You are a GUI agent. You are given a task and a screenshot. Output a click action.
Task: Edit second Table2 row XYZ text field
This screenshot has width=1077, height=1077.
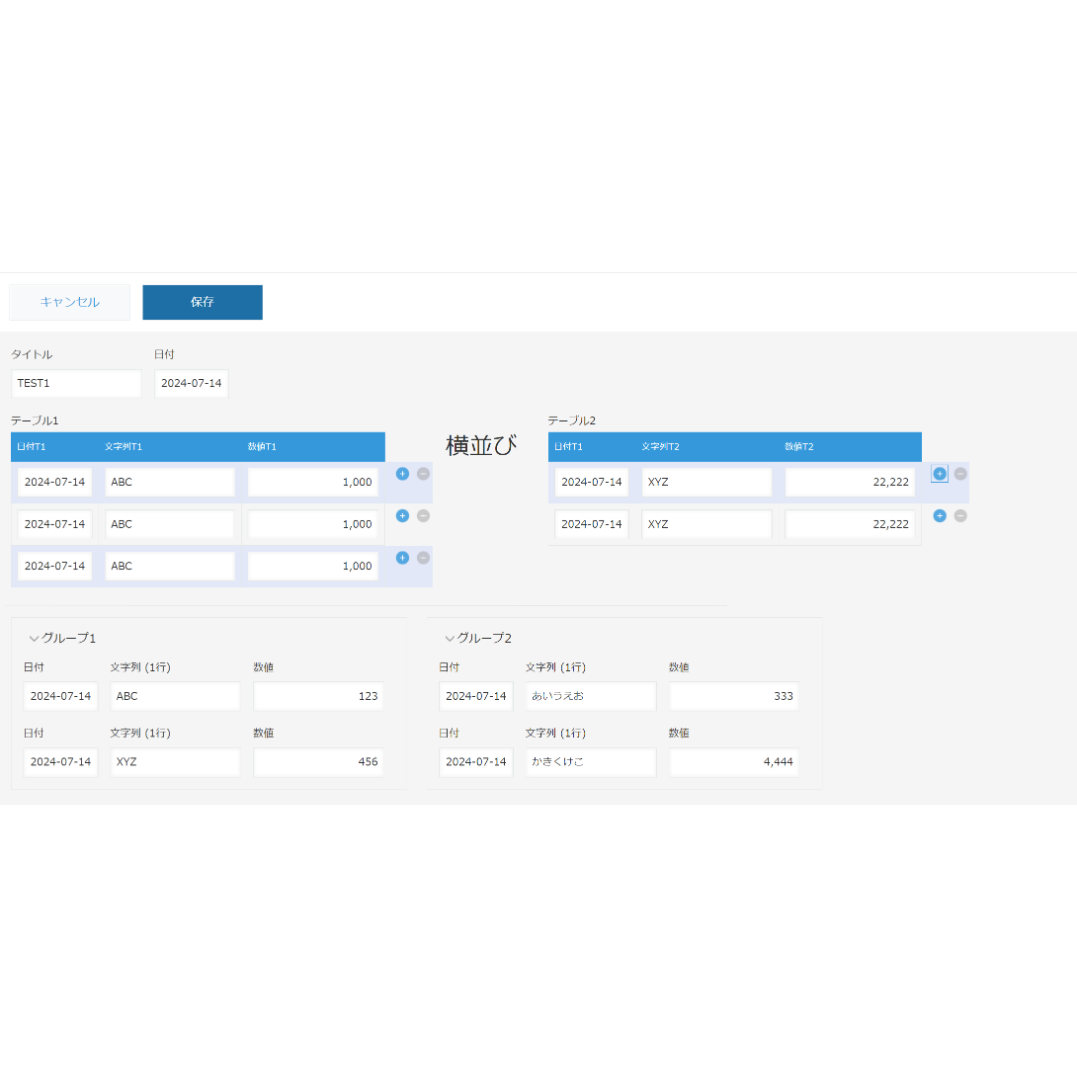click(x=707, y=524)
